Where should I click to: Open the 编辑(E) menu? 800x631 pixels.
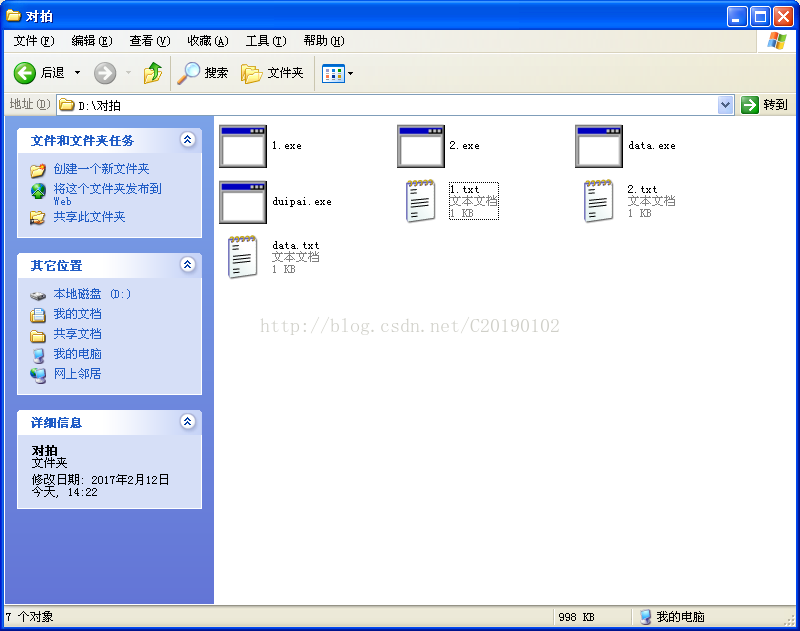[x=92, y=41]
